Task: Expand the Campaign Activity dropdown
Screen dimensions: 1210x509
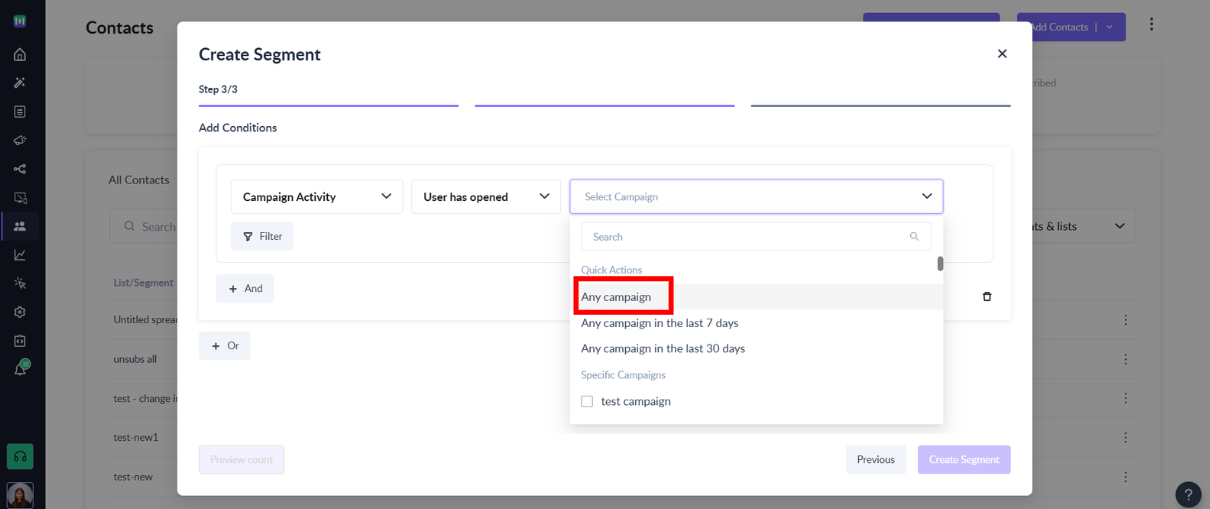Action: [x=316, y=197]
